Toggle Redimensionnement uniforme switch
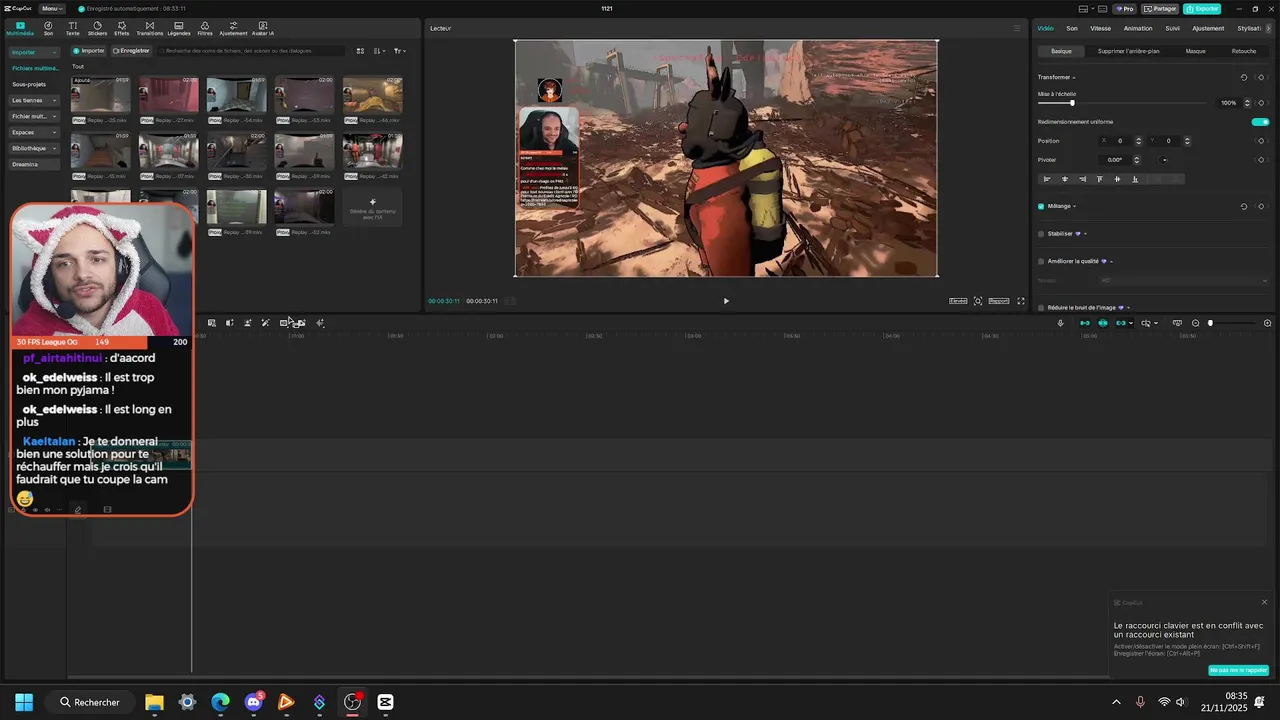1280x720 pixels. point(1260,122)
